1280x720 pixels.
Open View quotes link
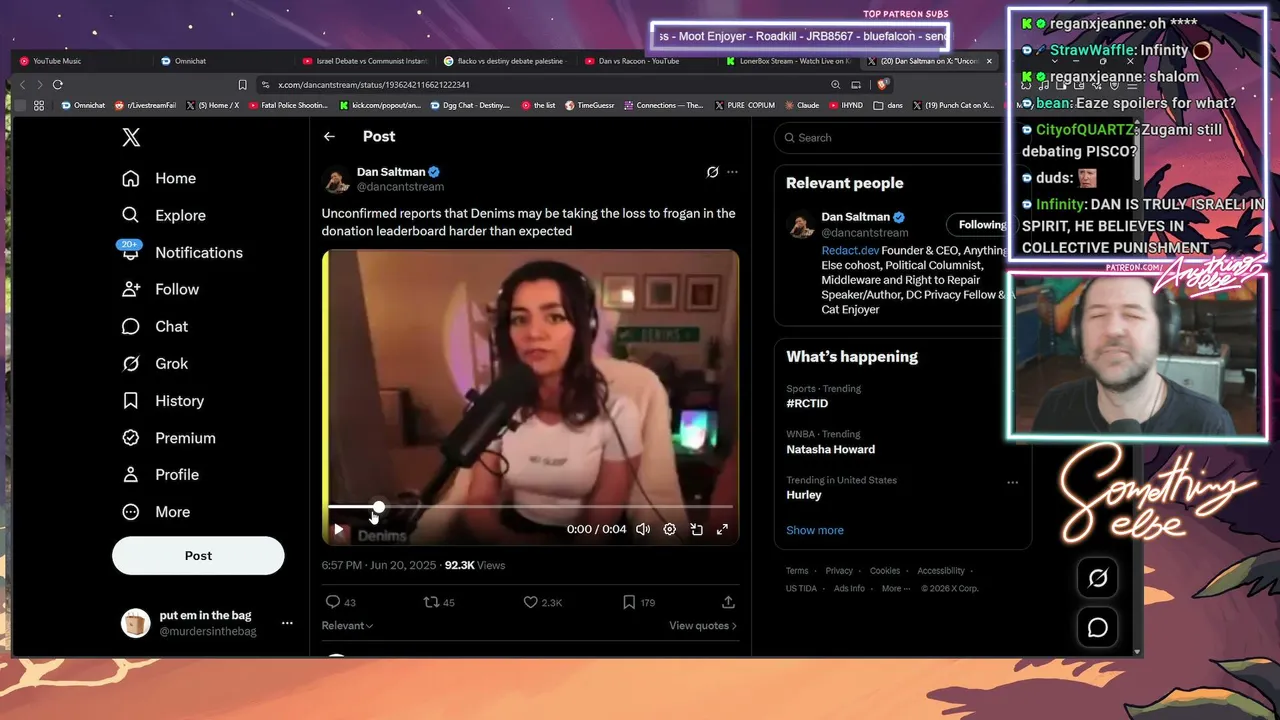pyautogui.click(x=703, y=626)
